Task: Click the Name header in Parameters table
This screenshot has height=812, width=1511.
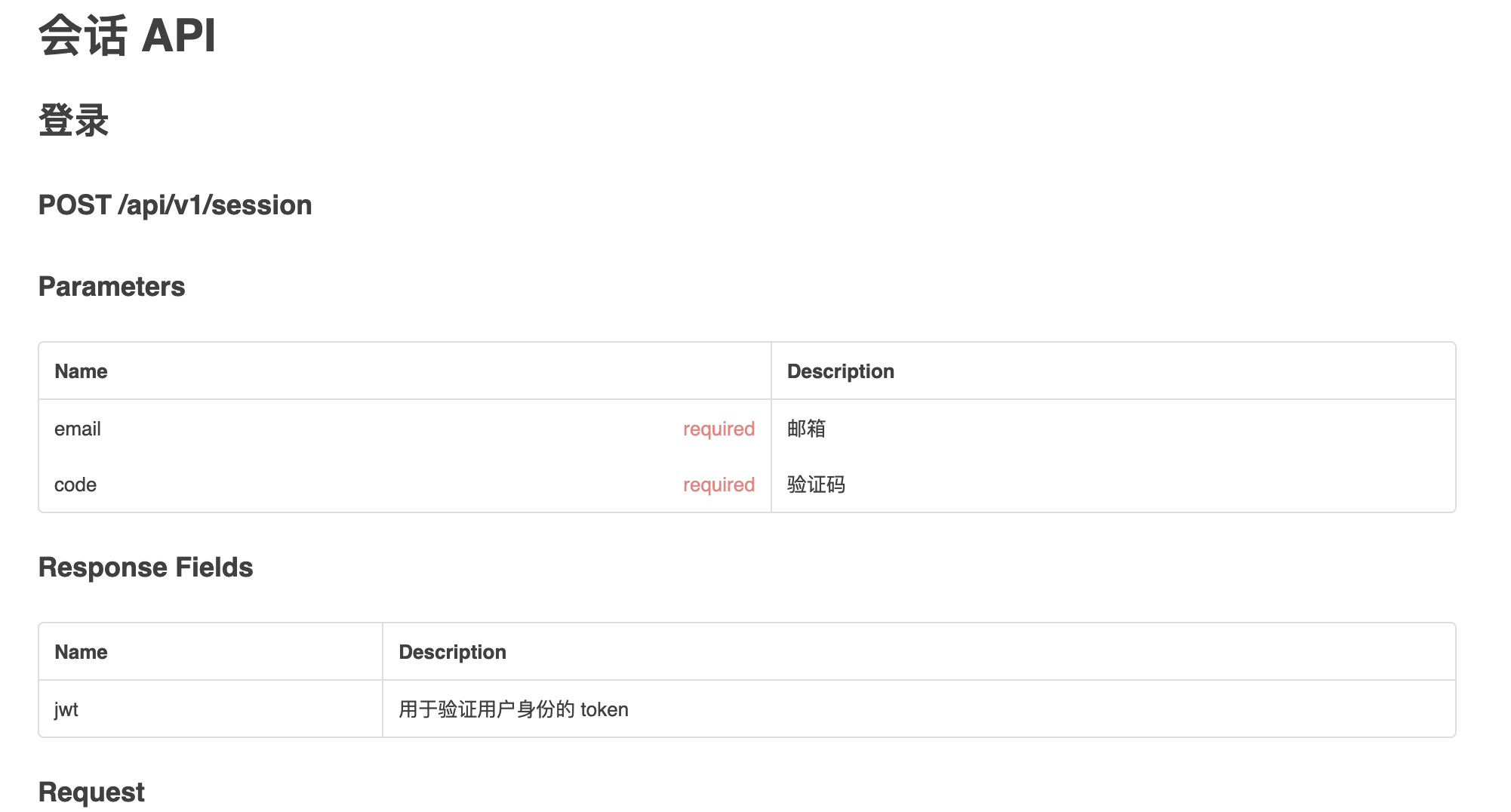Action: (81, 371)
